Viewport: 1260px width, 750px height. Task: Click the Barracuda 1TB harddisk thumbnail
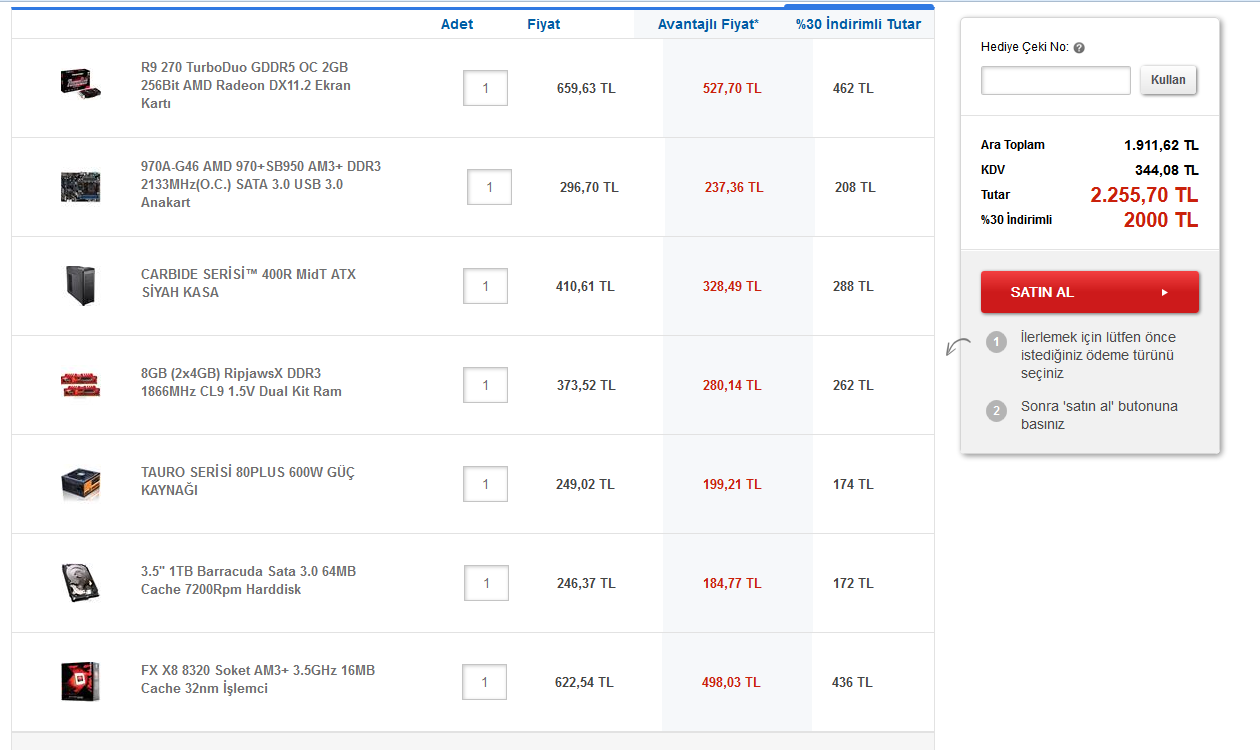(x=81, y=582)
